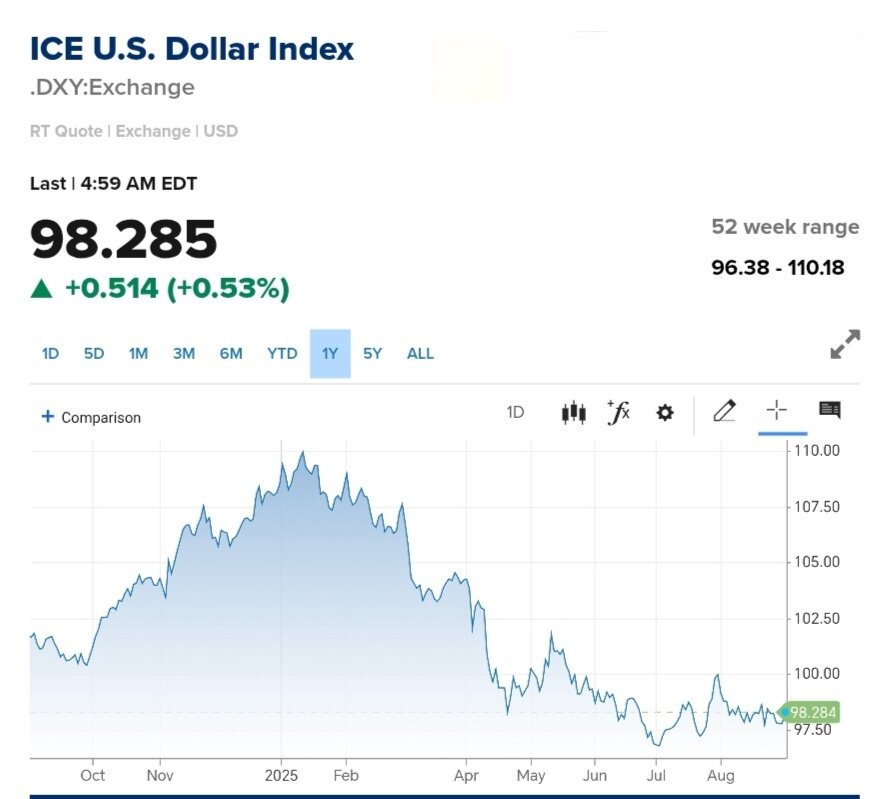The width and height of the screenshot is (893, 799).
Task: Choose the YTD time range
Action: 282,354
